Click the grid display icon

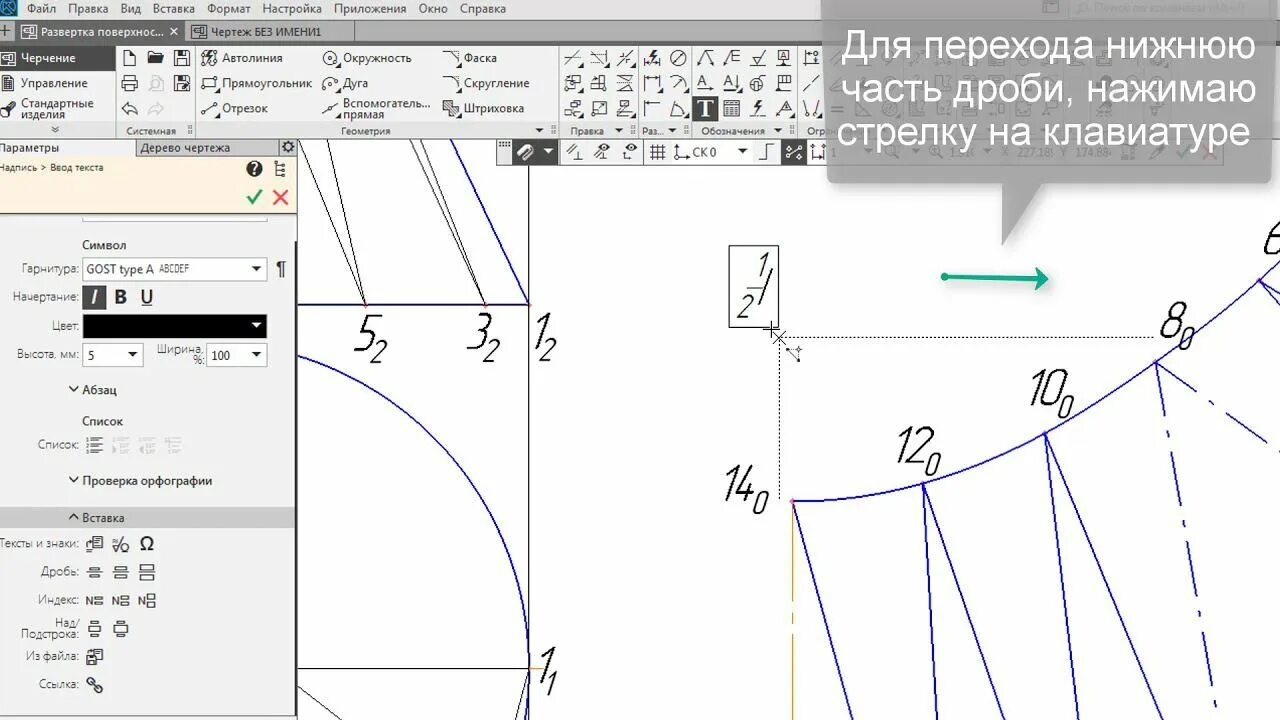coord(657,152)
